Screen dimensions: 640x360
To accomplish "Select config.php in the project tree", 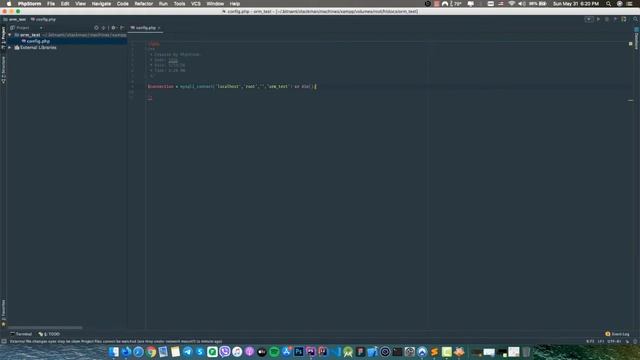I will click(38, 41).
